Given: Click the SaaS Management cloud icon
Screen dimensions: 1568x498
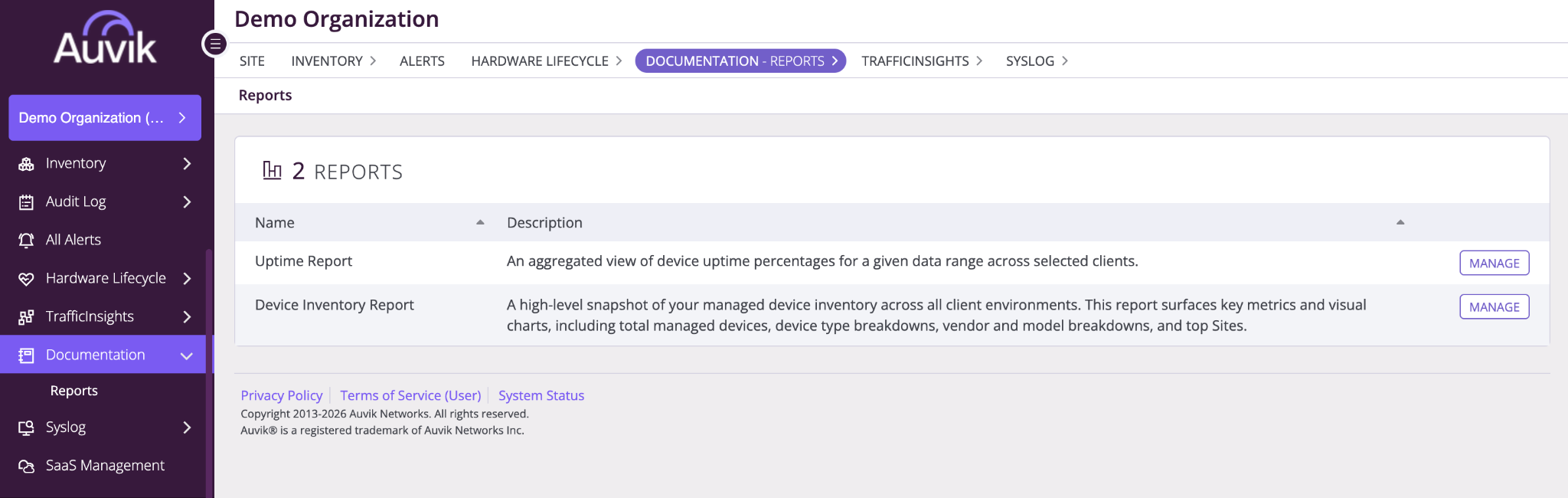Looking at the screenshot, I should click(x=26, y=466).
